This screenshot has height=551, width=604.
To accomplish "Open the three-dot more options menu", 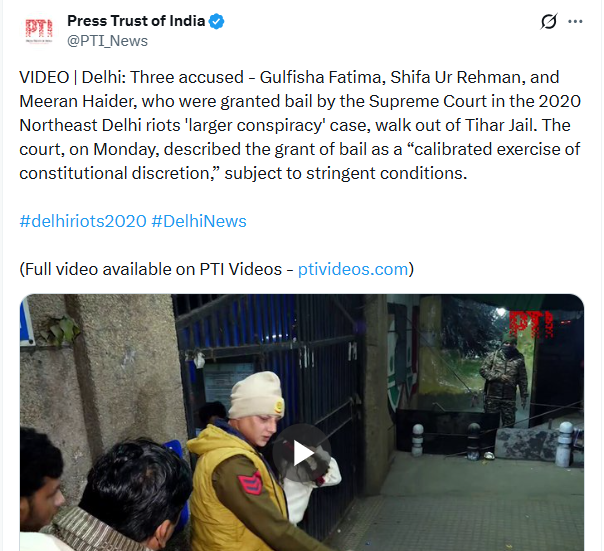I will [575, 22].
